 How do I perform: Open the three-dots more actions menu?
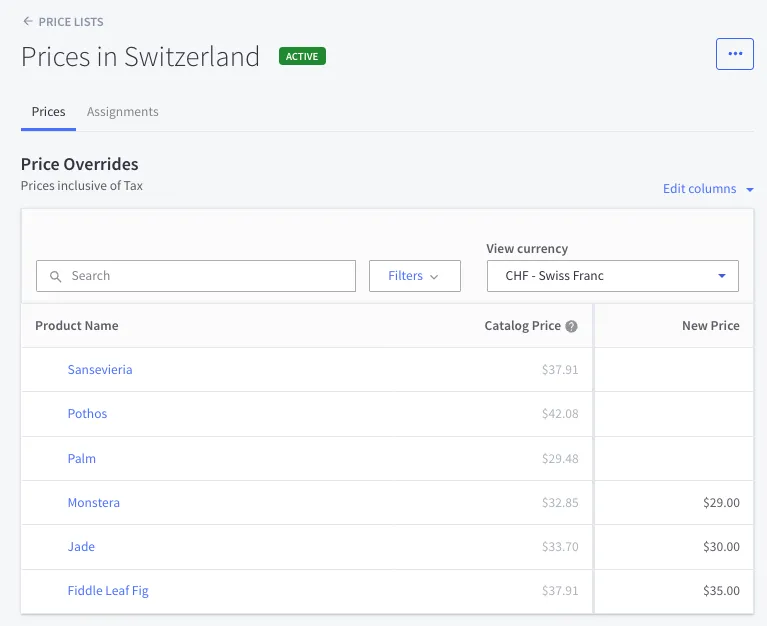pos(735,54)
